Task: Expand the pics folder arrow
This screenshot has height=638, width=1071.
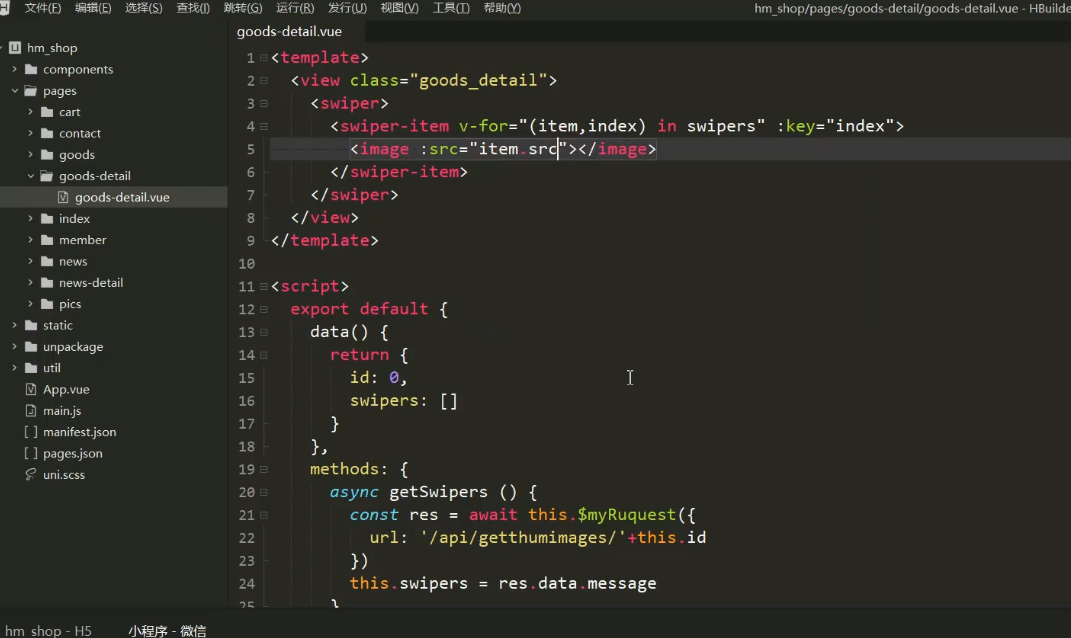Action: pos(30,304)
